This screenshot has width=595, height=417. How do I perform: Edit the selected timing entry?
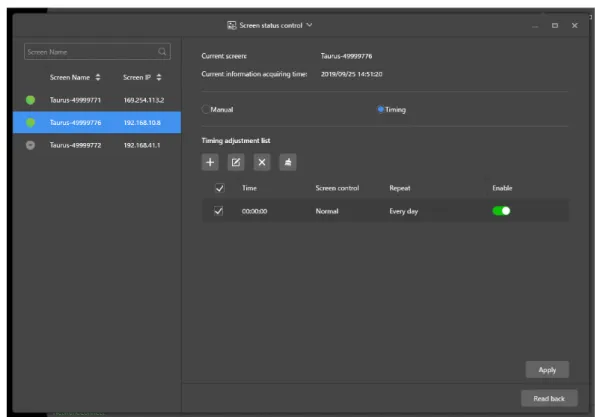(236, 162)
